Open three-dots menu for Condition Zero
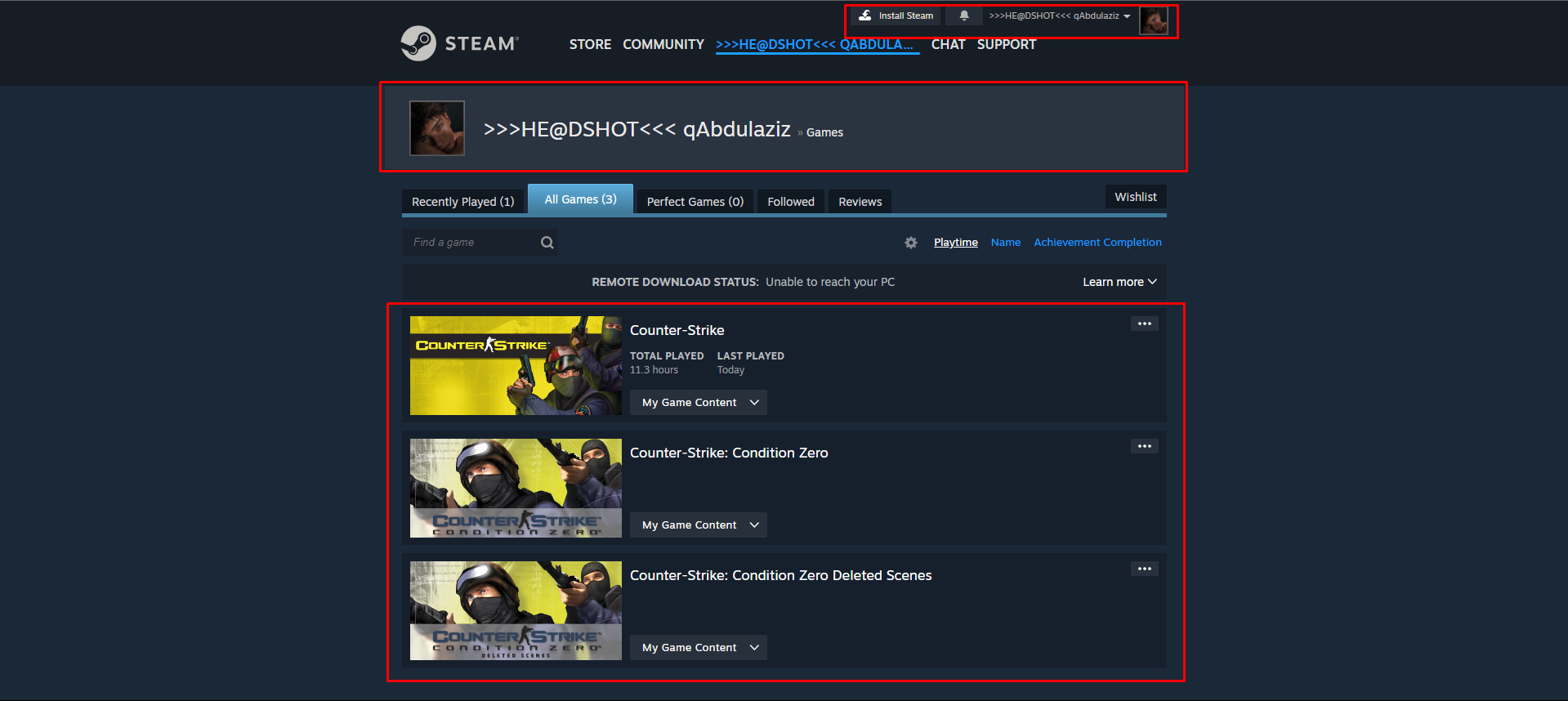 tap(1145, 446)
